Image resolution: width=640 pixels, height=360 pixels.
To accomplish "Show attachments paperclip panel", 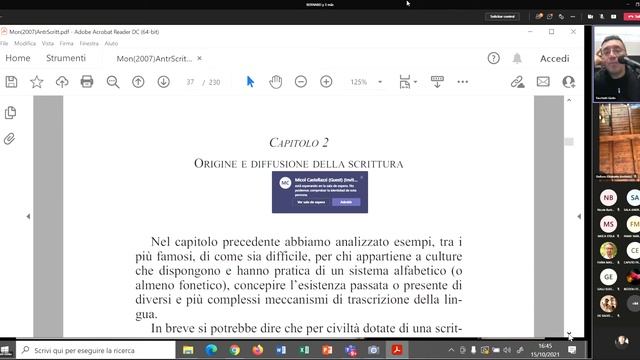I will click(x=9, y=139).
